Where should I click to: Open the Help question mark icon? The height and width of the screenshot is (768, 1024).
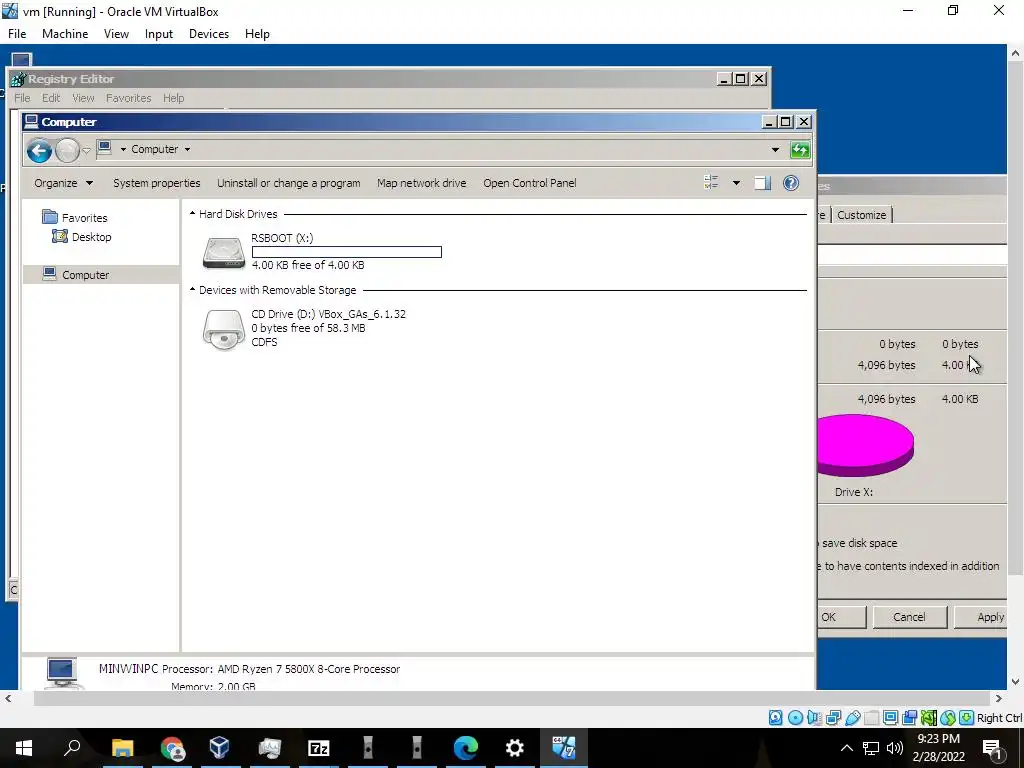[791, 183]
